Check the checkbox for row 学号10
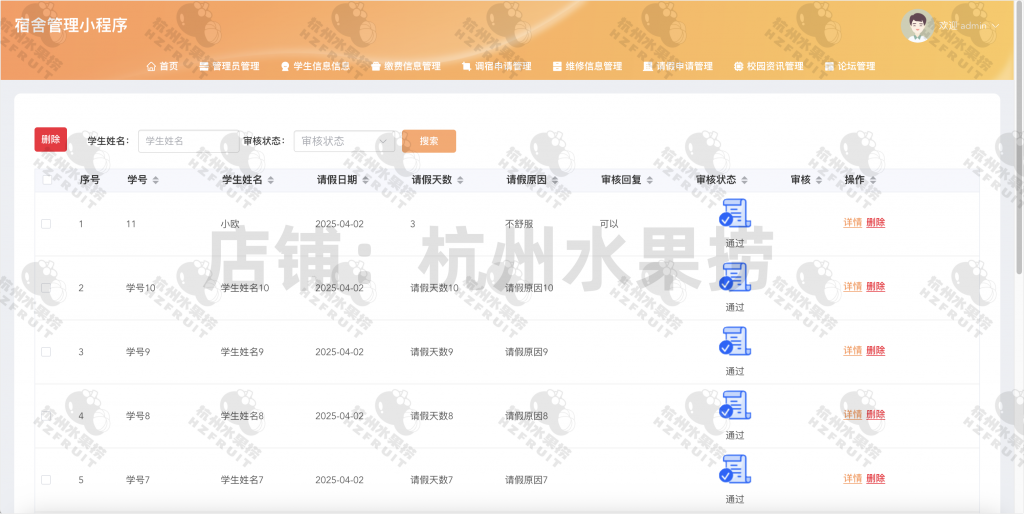This screenshot has width=1024, height=514. (x=46, y=288)
